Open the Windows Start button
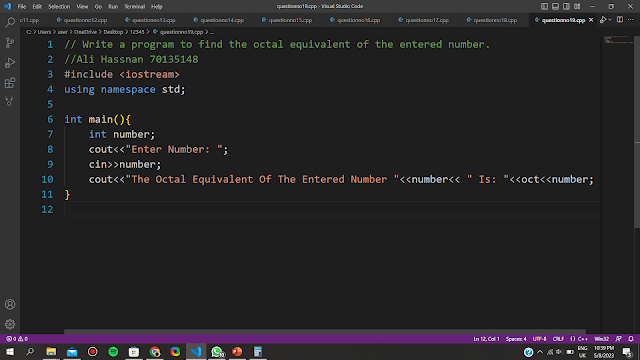This screenshot has width=640, height=360. [x=10, y=351]
